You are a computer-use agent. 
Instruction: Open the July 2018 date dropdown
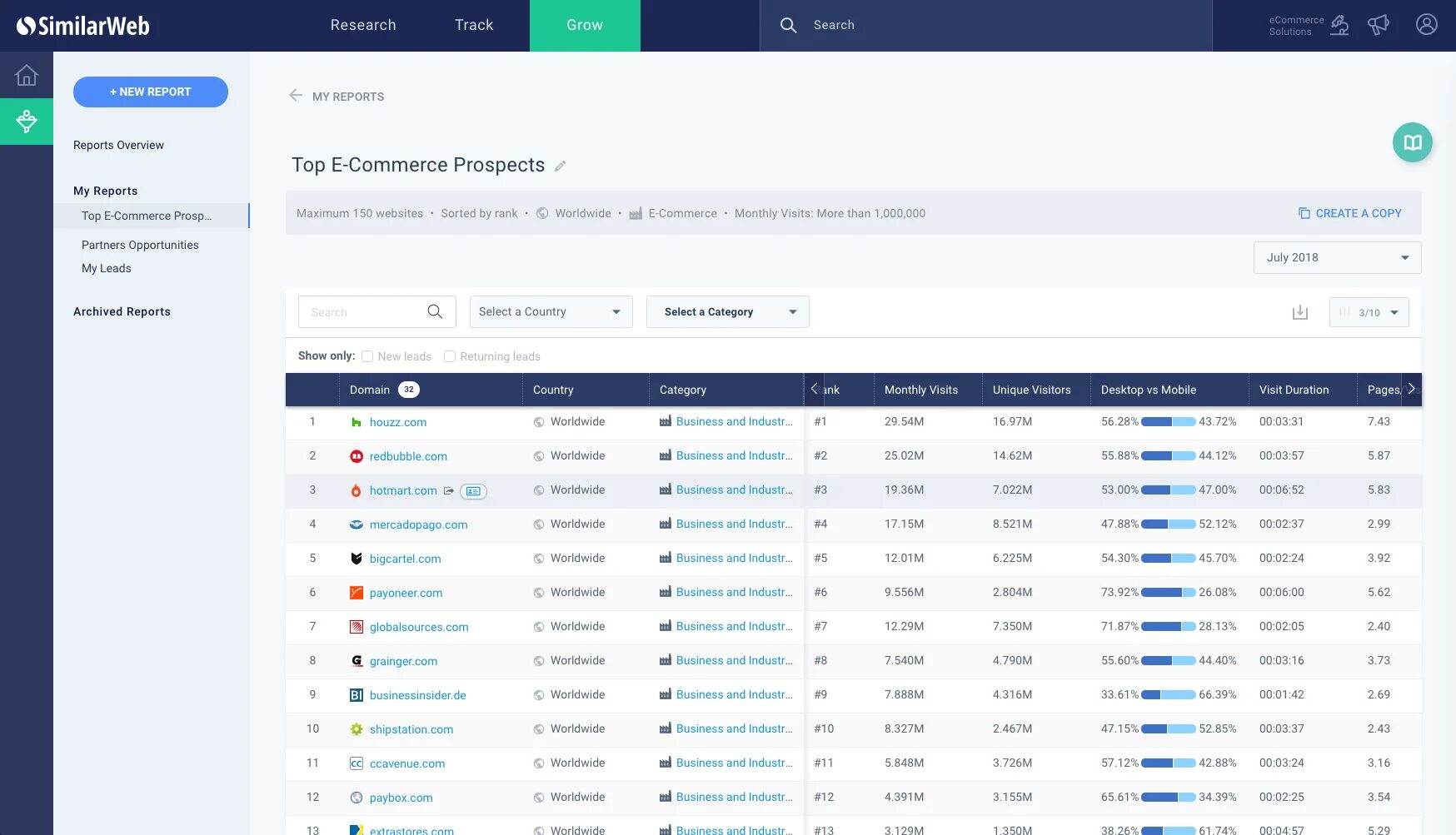tap(1338, 257)
